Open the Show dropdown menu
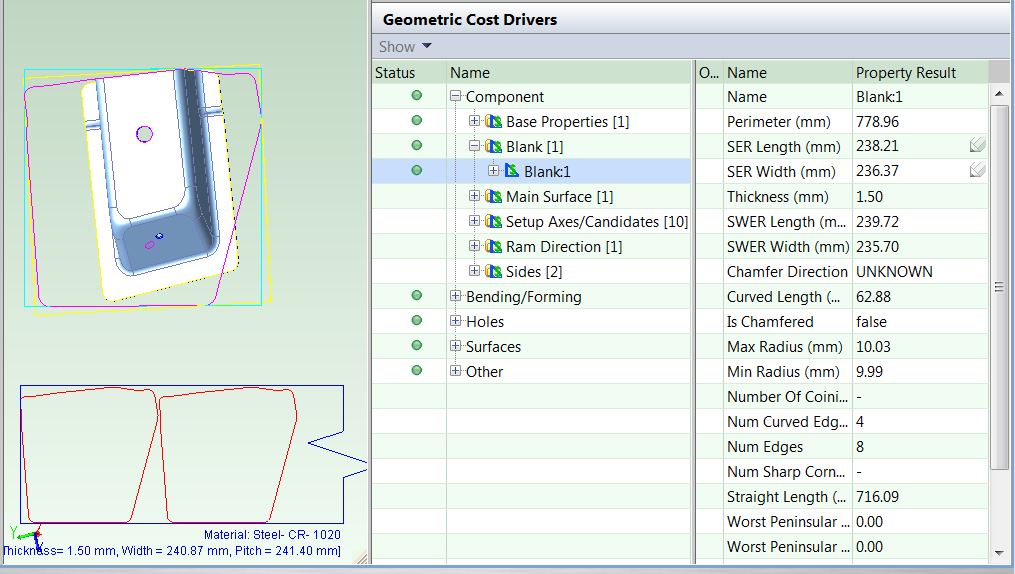Screen dimensions: 1015x574 click(405, 46)
